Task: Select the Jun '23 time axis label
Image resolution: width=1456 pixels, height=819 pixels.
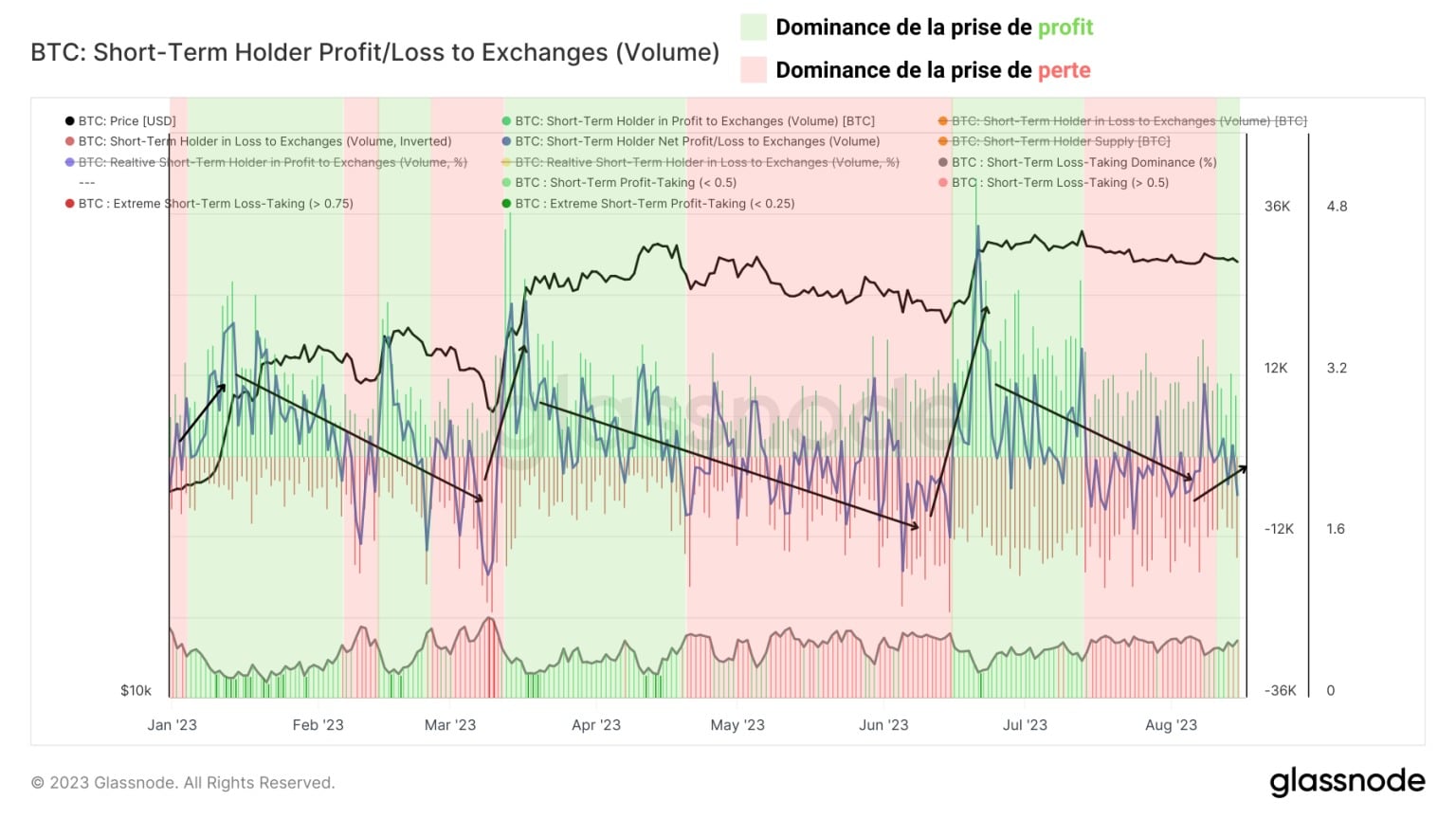Action: (883, 725)
